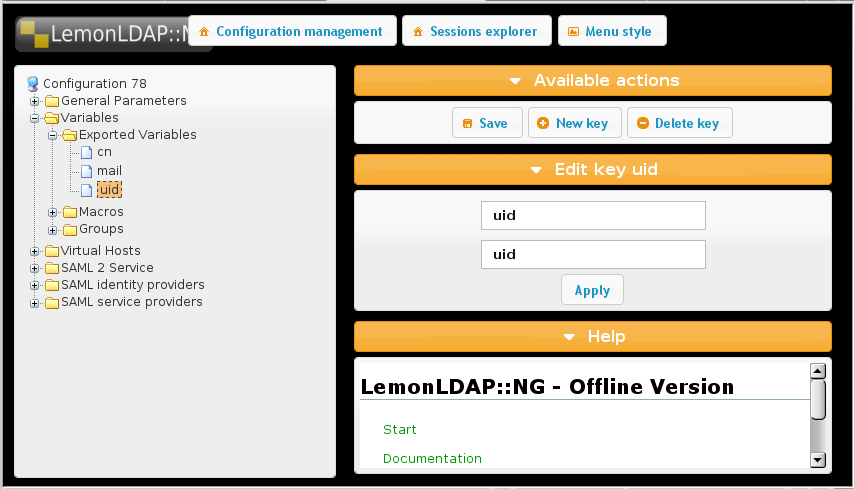Click the LemonLDAP::NG - Offline Version heading
Viewport: 855px width, 489px height.
coord(547,387)
